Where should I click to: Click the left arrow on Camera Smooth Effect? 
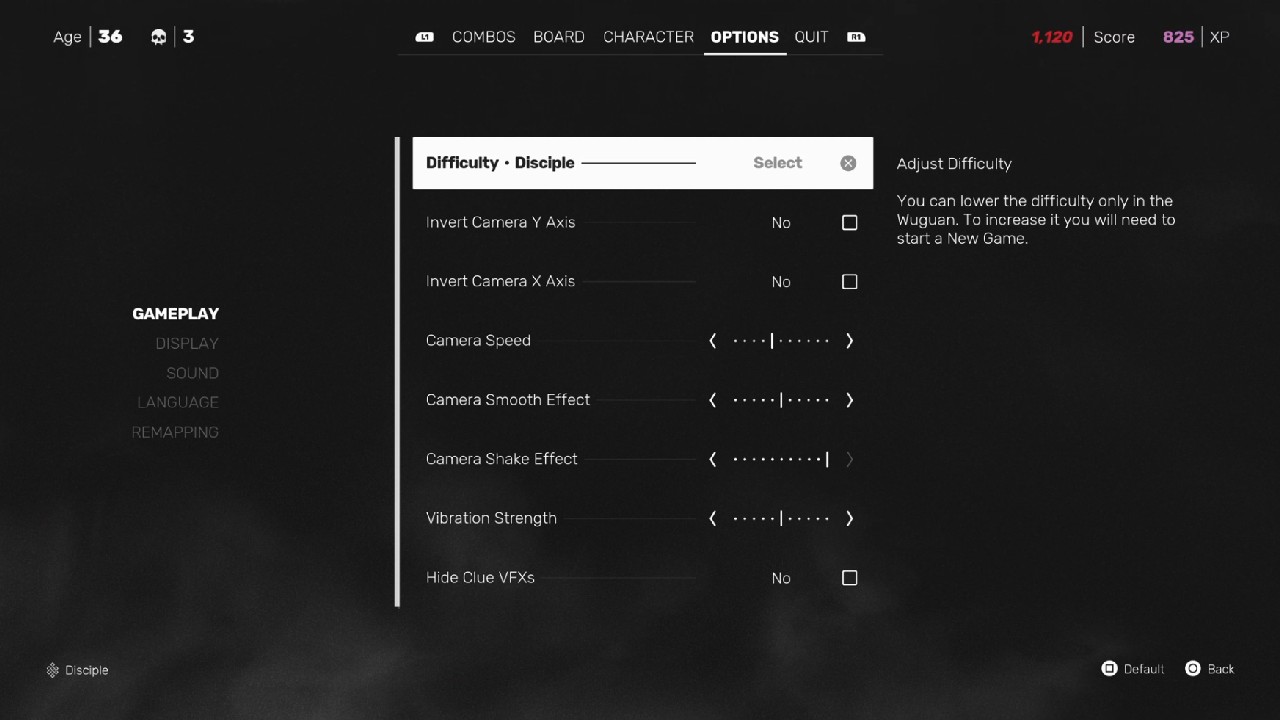(x=712, y=399)
